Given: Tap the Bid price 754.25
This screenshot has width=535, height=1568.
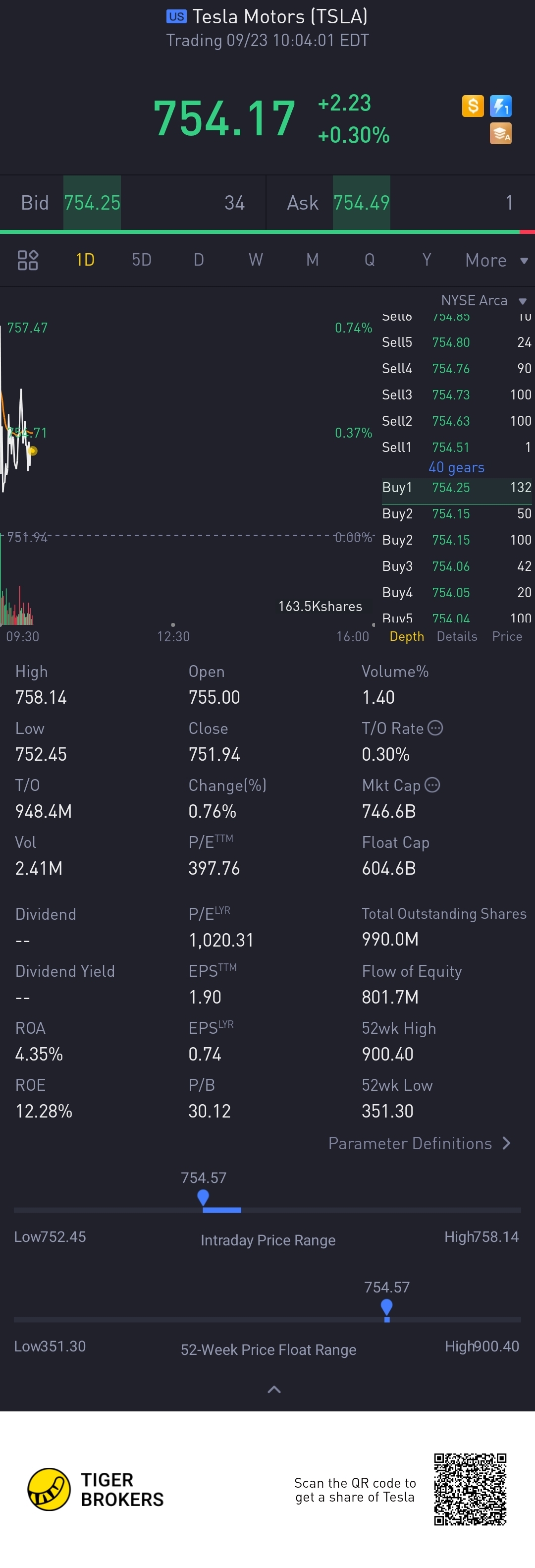Looking at the screenshot, I should tap(92, 203).
